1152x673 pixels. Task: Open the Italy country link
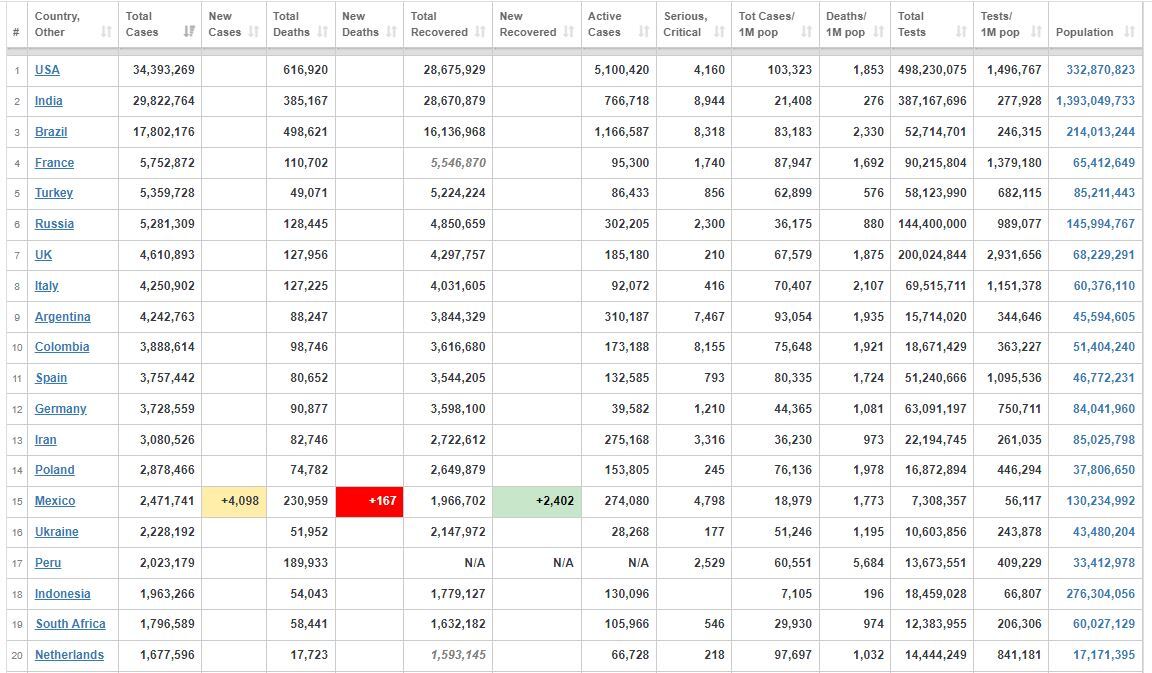tap(46, 286)
